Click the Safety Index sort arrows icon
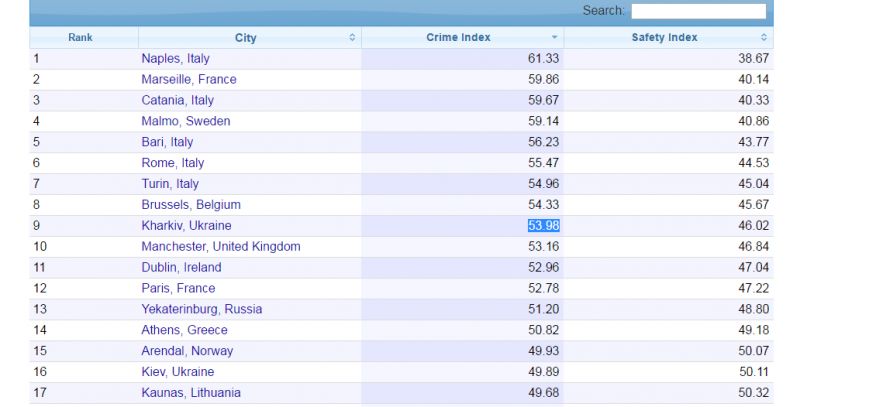 (x=764, y=38)
